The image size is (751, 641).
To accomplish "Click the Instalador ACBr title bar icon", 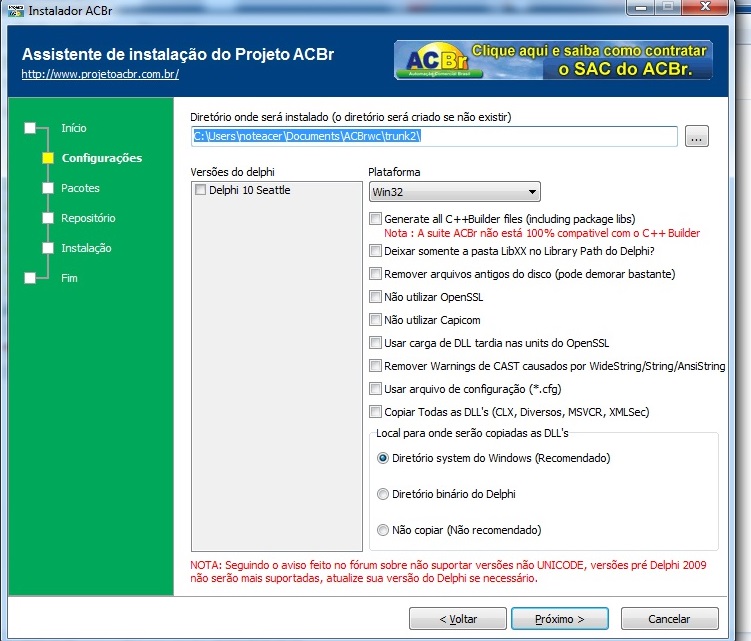I will click(16, 11).
